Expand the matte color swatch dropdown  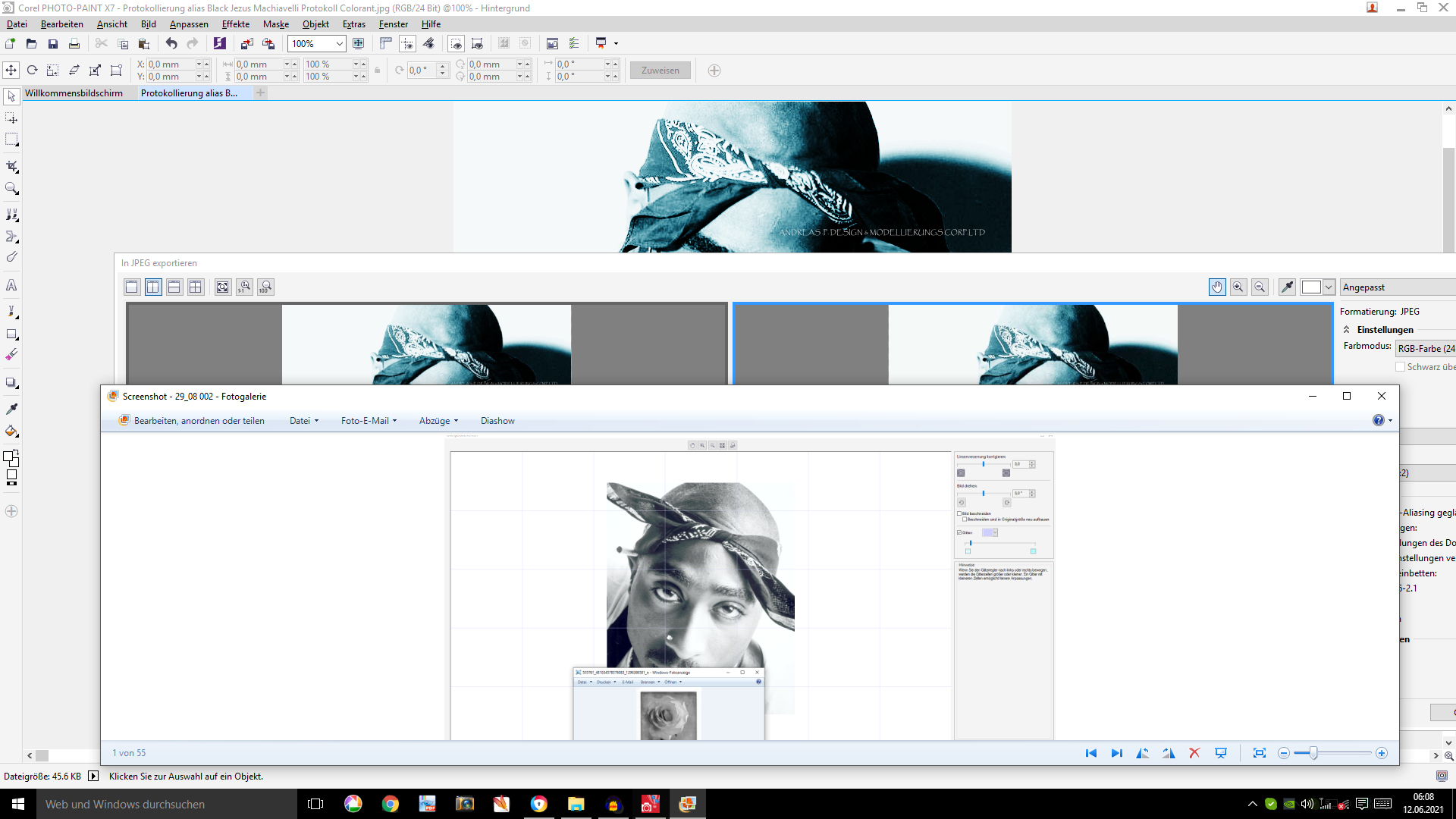1329,287
